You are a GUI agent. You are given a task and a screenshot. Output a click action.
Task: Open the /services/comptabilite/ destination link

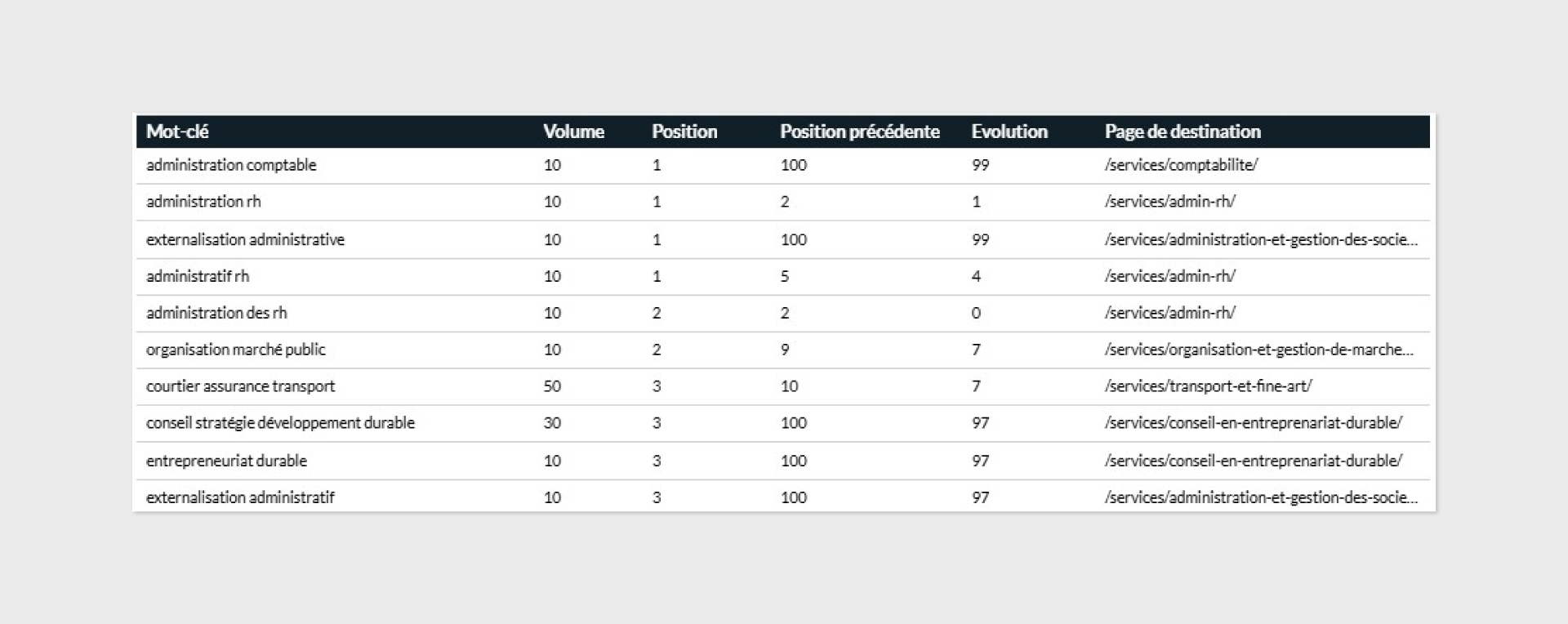coord(1181,165)
